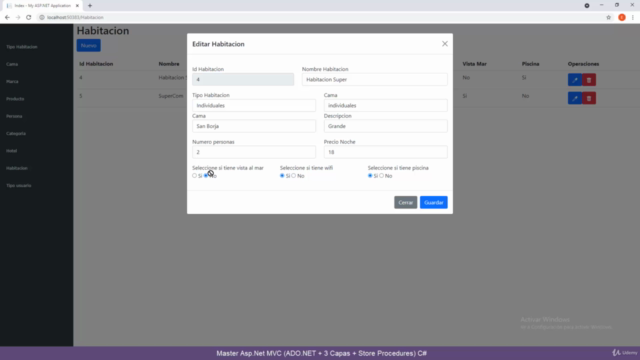Viewport: 640px width, 360px height.
Task: Open Producto in the sidebar
Action: click(15, 99)
